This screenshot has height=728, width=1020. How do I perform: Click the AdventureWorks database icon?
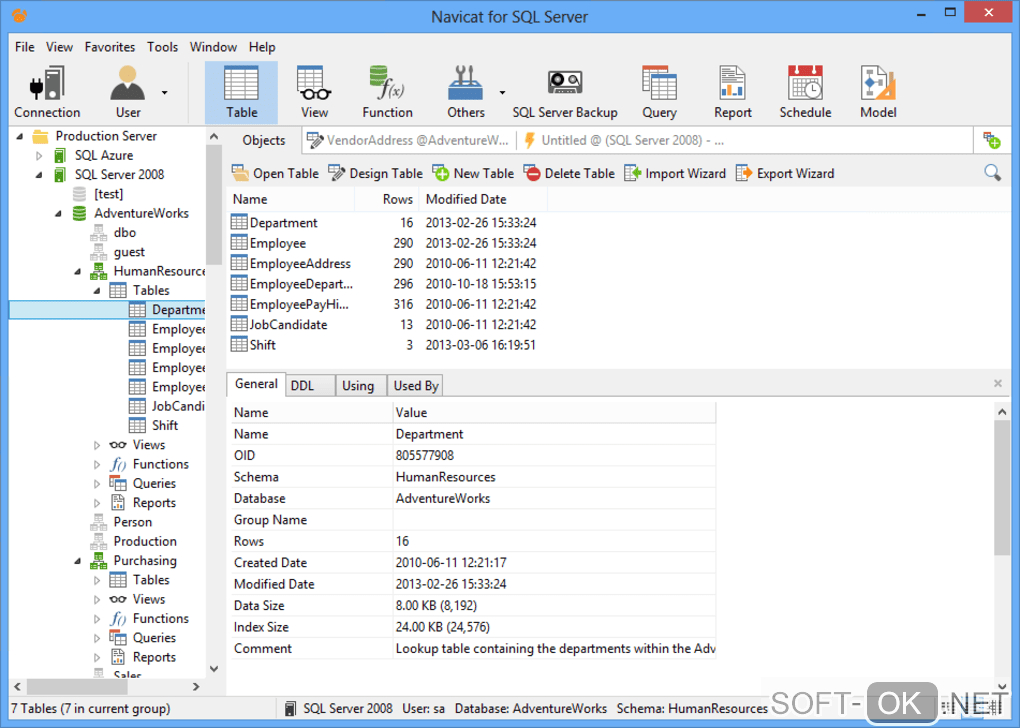[79, 213]
